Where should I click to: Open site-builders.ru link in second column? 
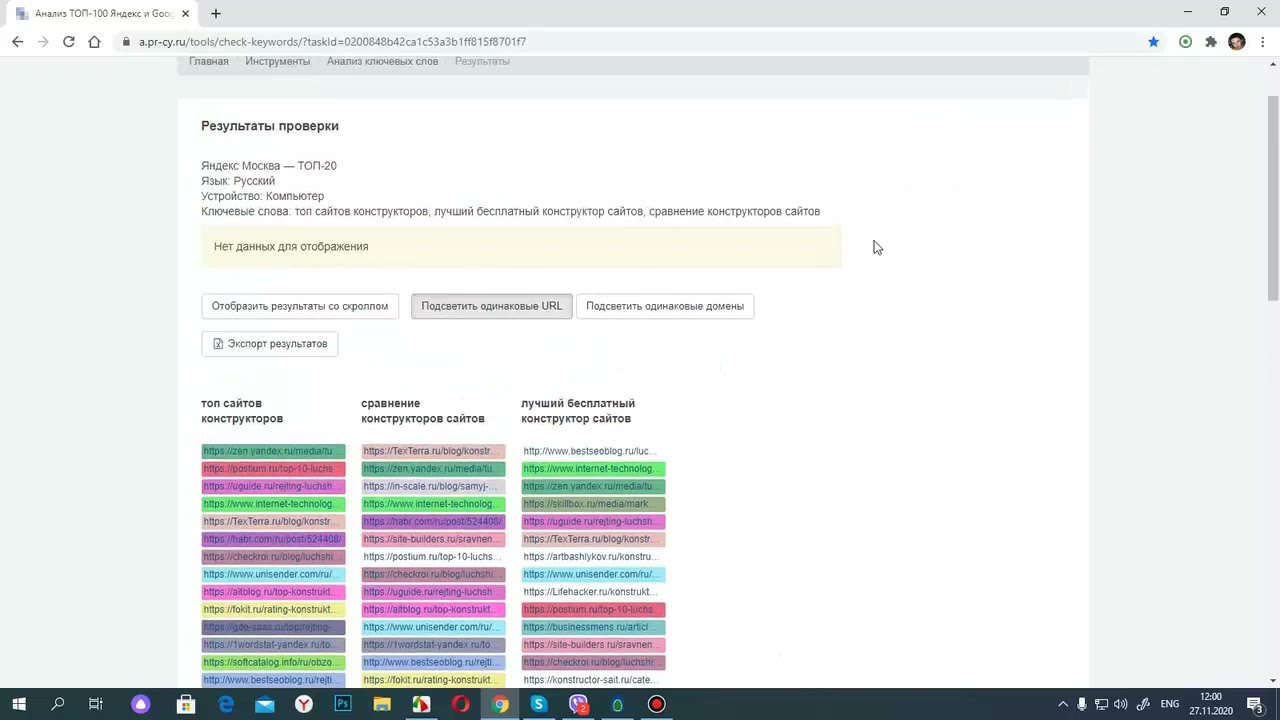[433, 539]
